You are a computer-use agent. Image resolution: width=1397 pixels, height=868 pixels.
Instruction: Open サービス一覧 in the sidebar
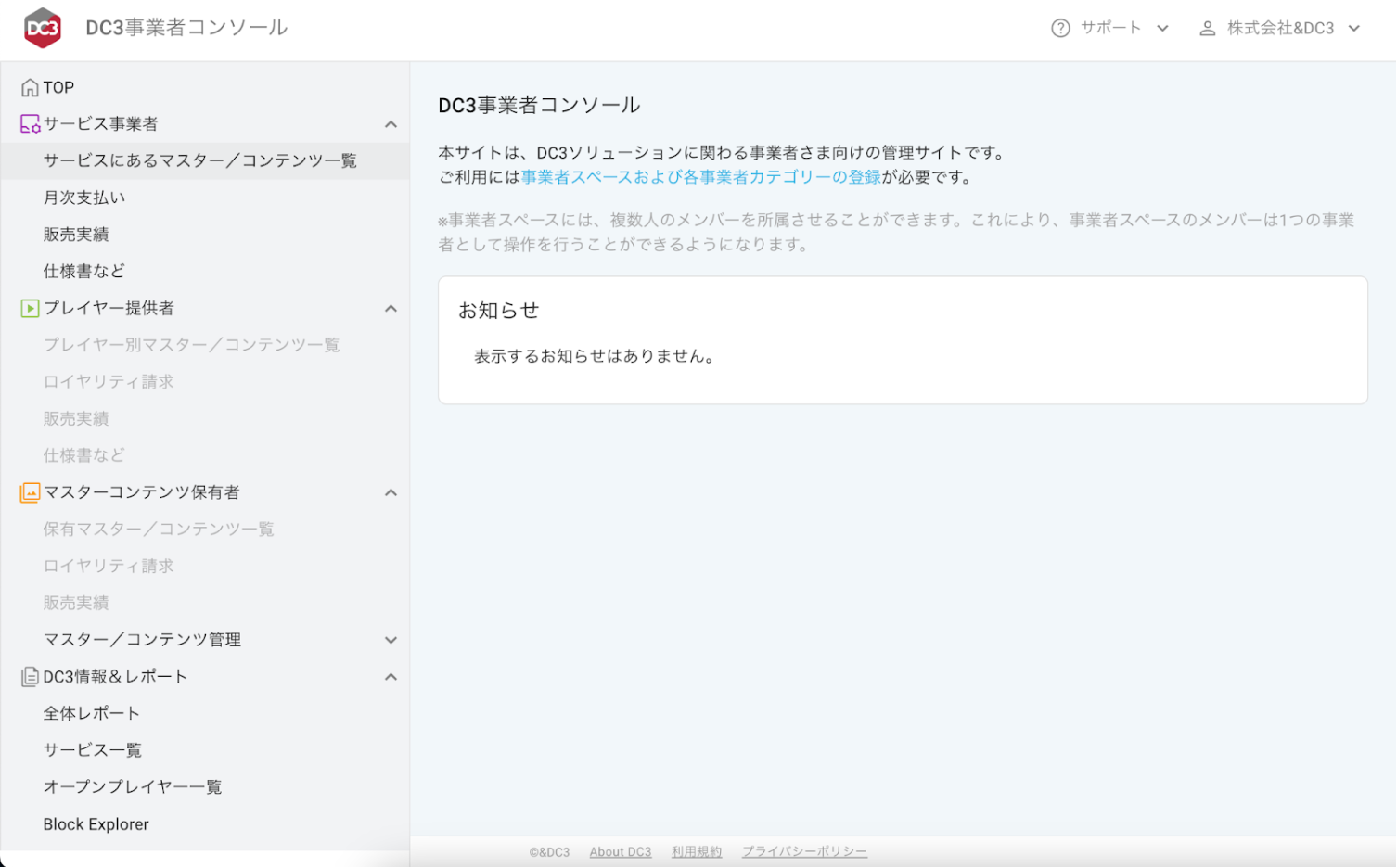pyautogui.click(x=93, y=750)
